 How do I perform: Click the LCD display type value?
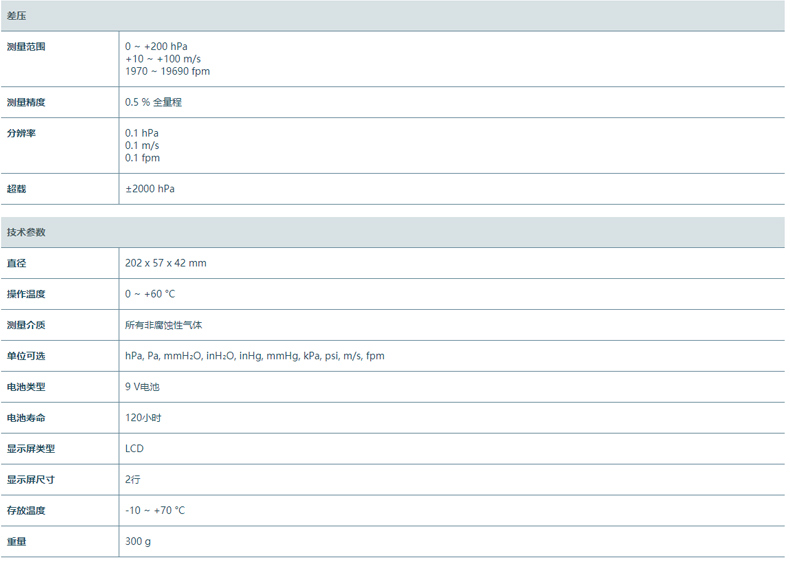click(134, 448)
